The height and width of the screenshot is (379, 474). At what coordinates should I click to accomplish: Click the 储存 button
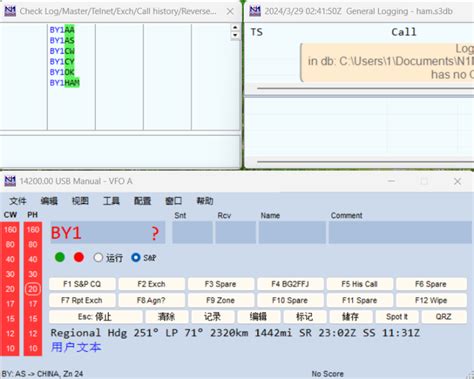coord(351,317)
